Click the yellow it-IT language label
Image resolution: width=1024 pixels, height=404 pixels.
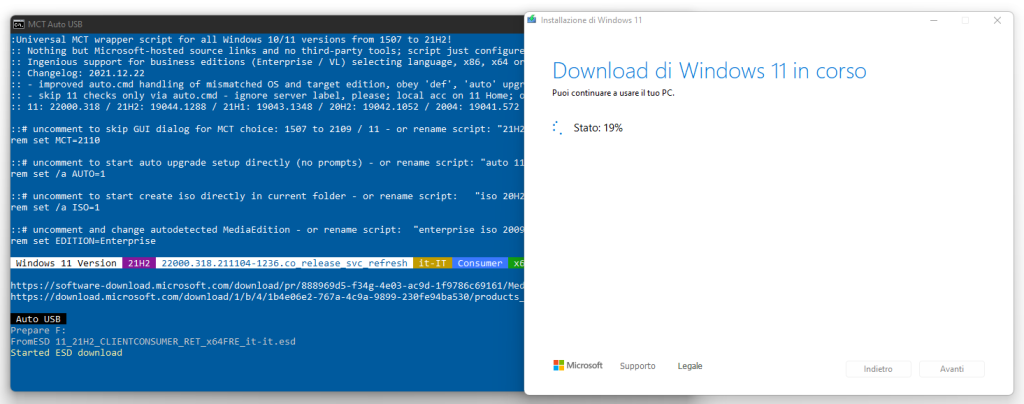[433, 263]
